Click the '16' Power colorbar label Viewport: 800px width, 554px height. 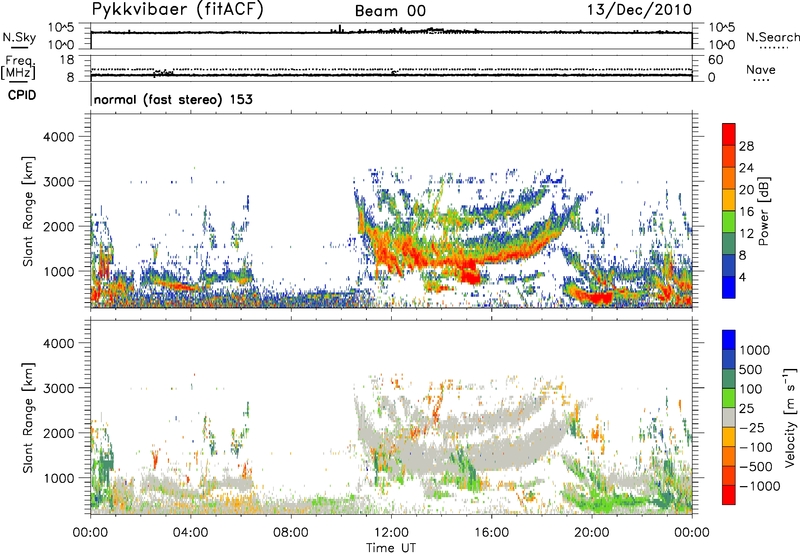click(746, 211)
